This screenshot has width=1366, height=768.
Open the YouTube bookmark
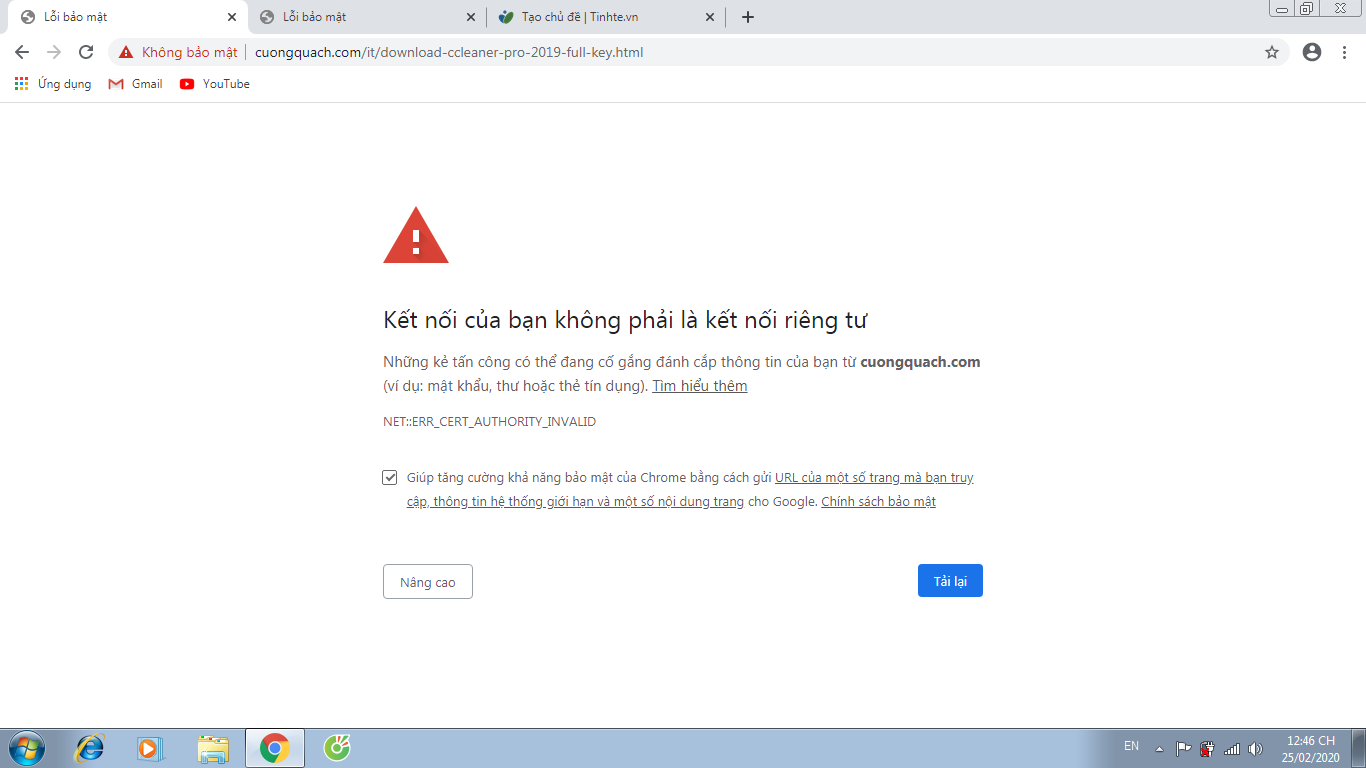(x=214, y=84)
